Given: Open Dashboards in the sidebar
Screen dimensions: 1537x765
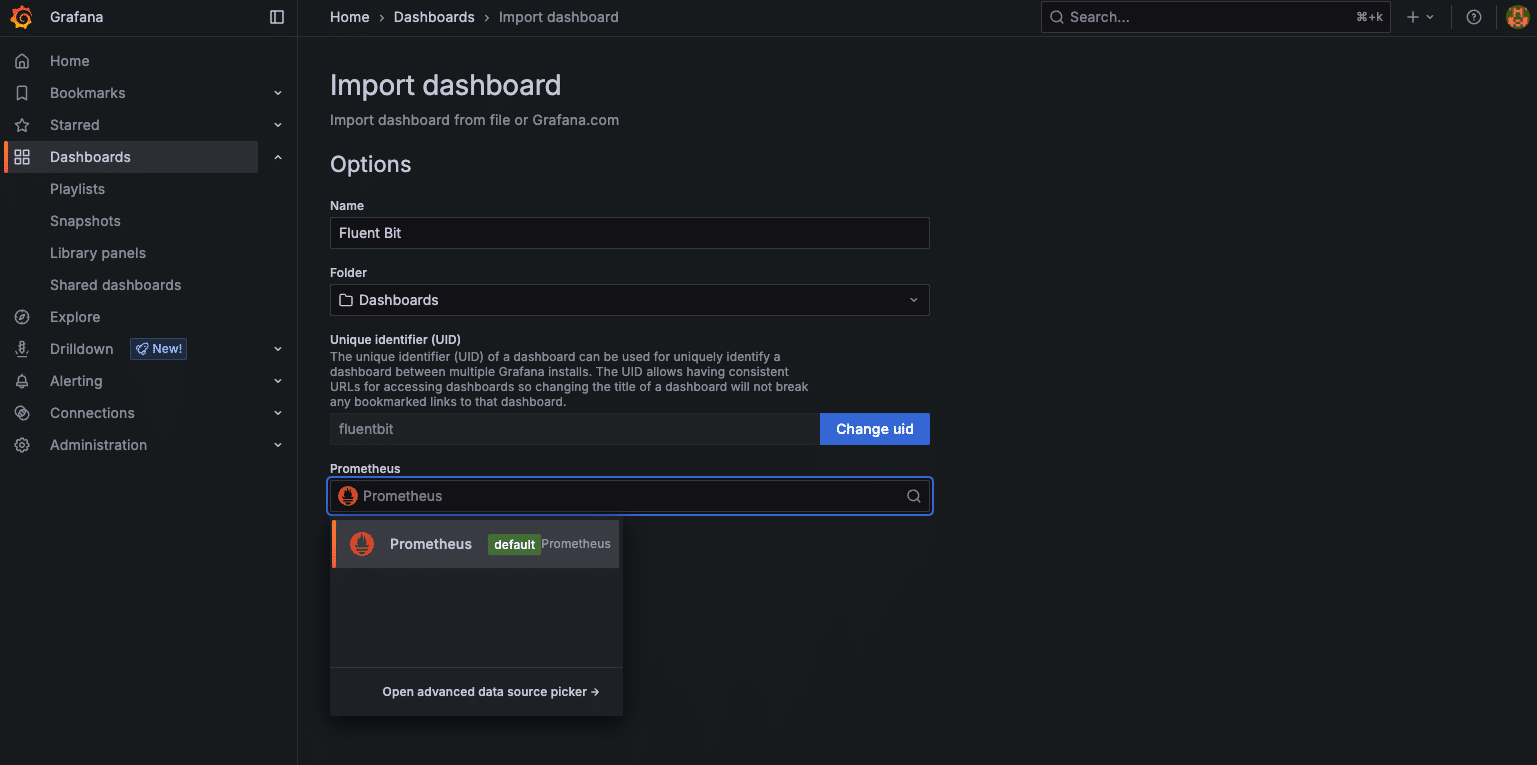Looking at the screenshot, I should click(x=90, y=157).
